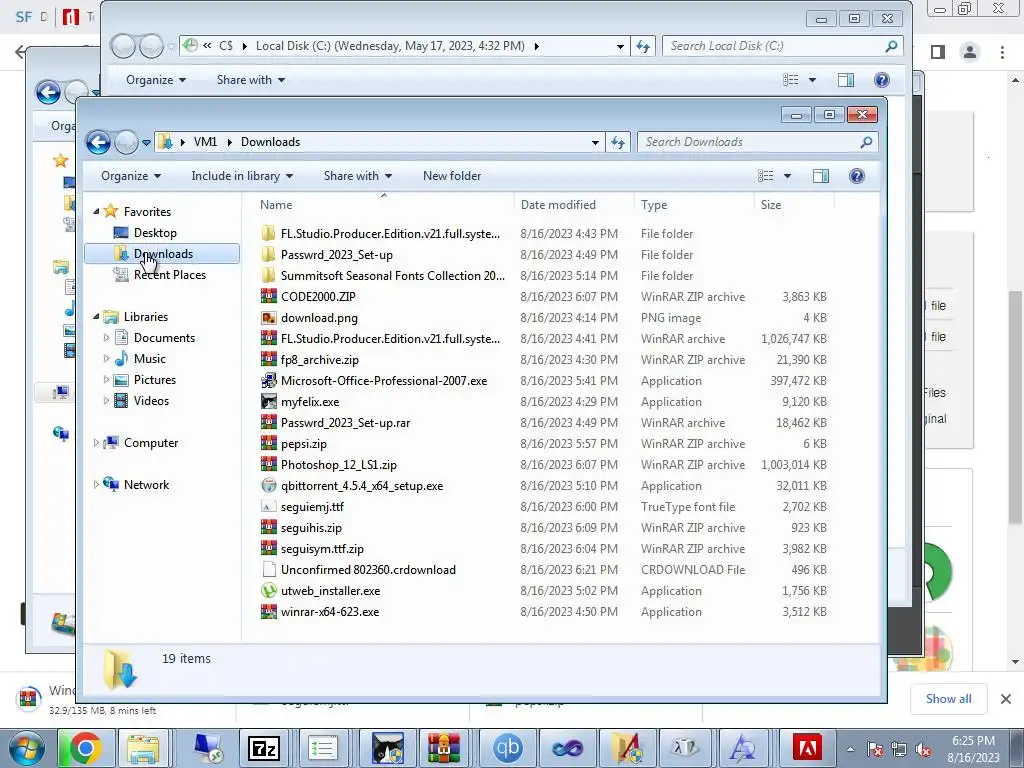
Task: Select the Microsoft-Office-Professional-2007.exe icon
Action: tap(268, 381)
